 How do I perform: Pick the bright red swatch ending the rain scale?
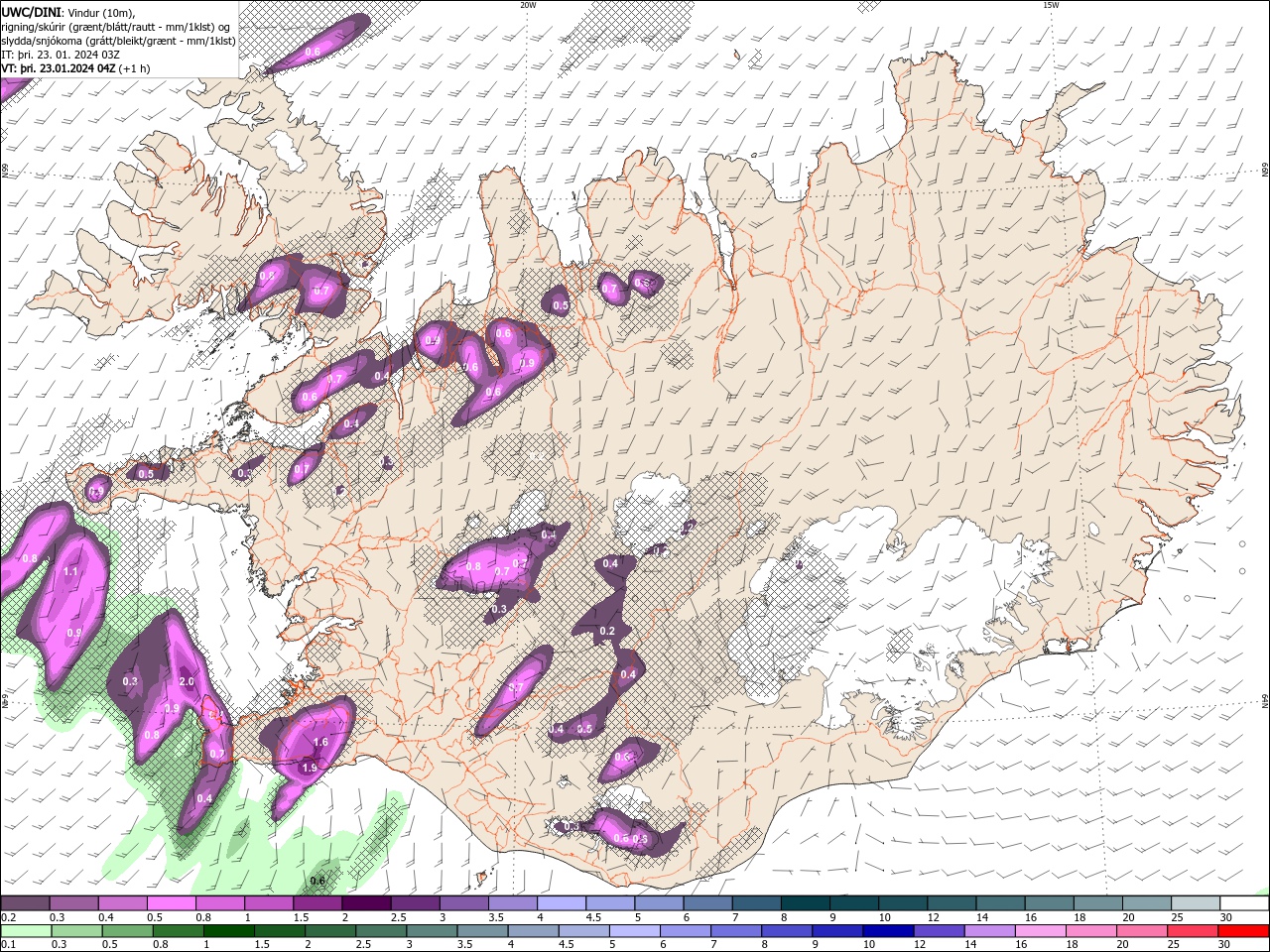(1243, 930)
